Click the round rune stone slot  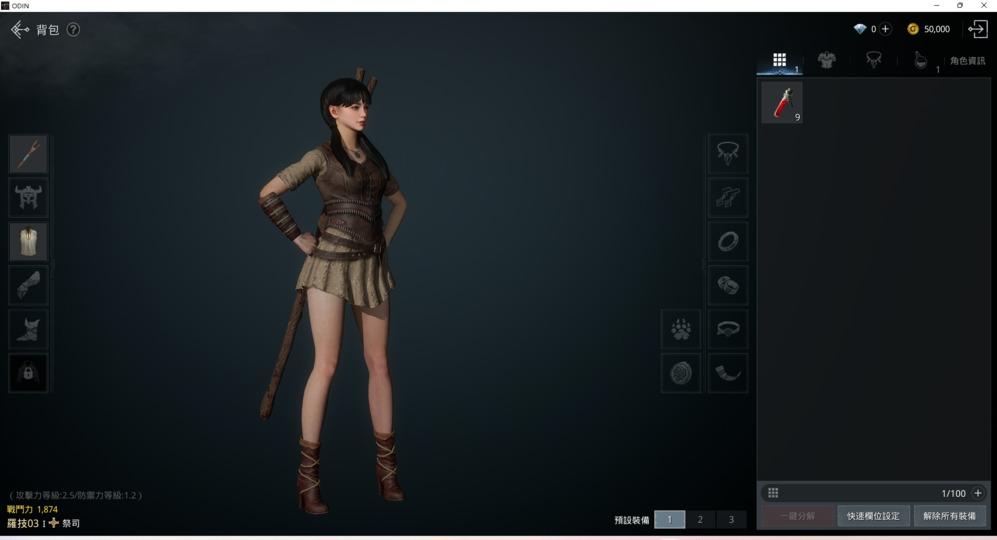point(681,373)
